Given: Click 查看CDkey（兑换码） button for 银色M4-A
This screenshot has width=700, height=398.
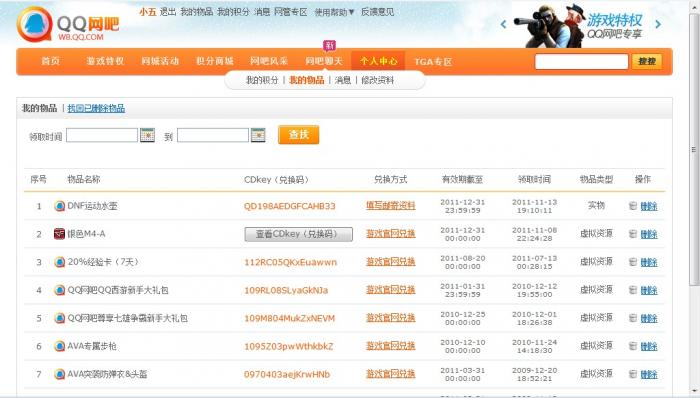Looking at the screenshot, I should tap(298, 234).
